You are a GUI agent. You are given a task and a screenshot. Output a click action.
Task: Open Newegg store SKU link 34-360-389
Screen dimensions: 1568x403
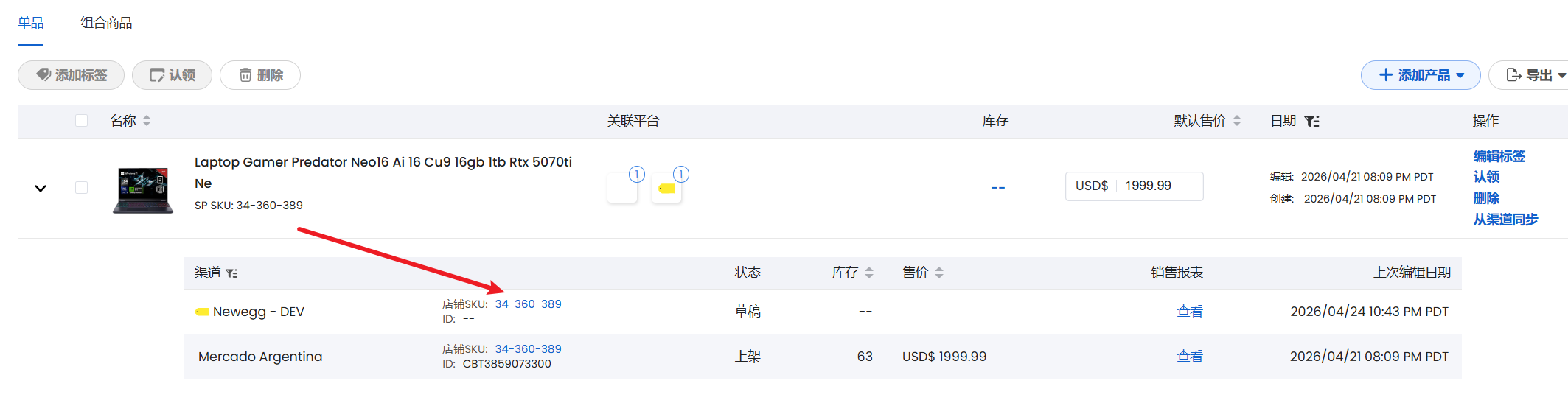coord(528,304)
